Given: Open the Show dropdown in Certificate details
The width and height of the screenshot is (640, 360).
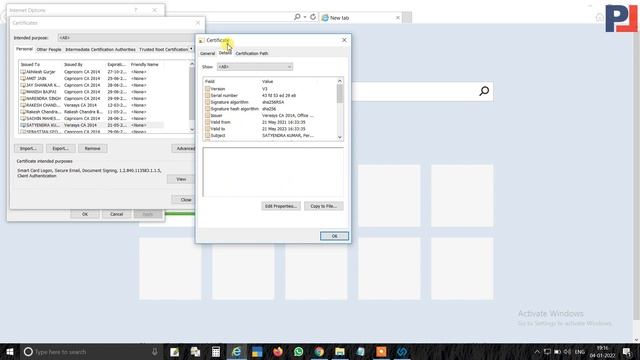Looking at the screenshot, I should [x=255, y=67].
